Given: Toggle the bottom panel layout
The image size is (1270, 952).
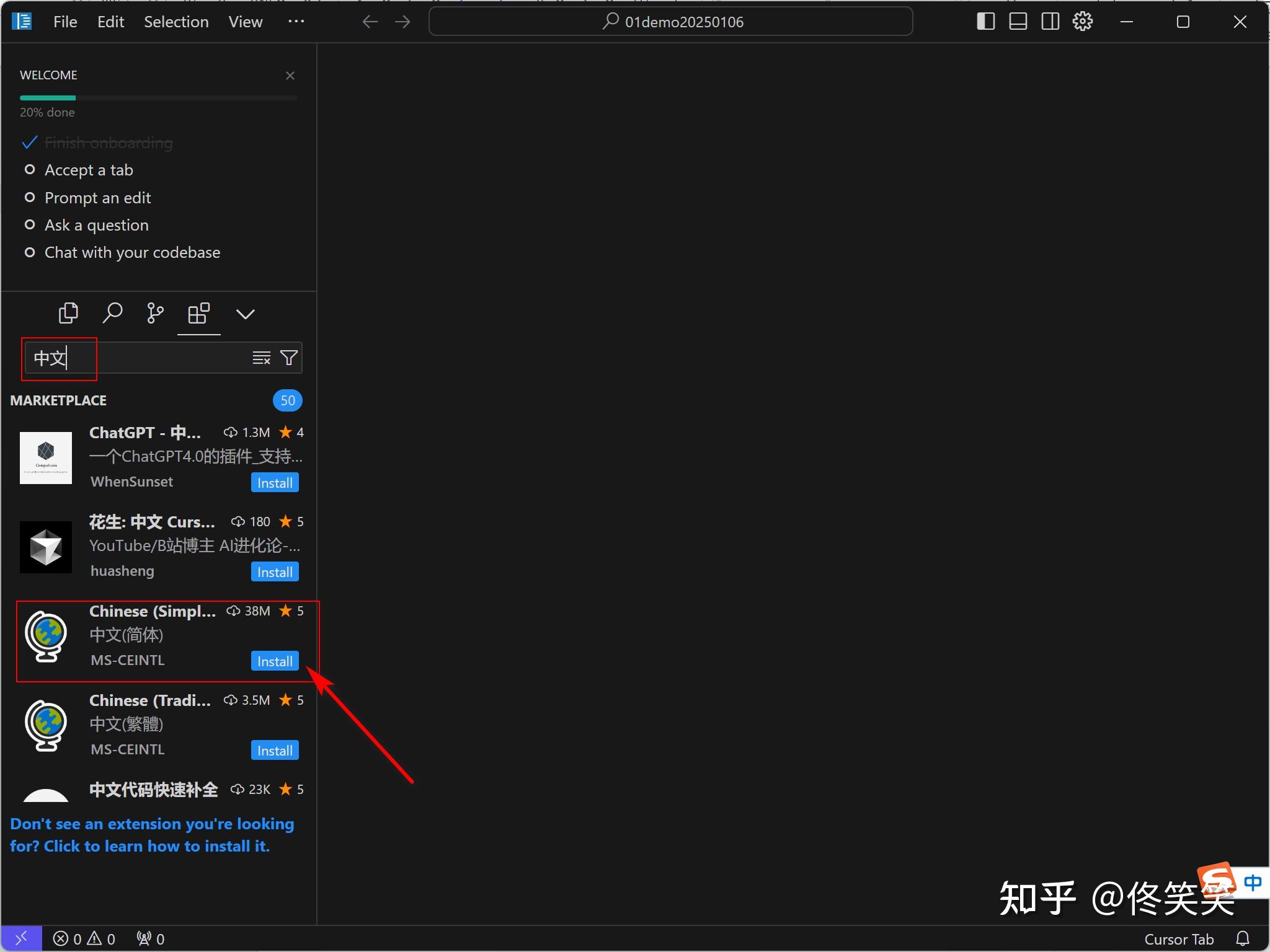Looking at the screenshot, I should (1018, 22).
